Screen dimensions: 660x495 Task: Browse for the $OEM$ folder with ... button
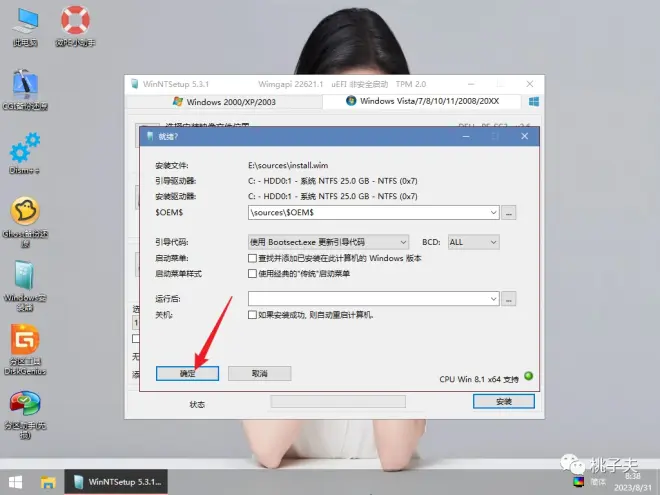(508, 213)
